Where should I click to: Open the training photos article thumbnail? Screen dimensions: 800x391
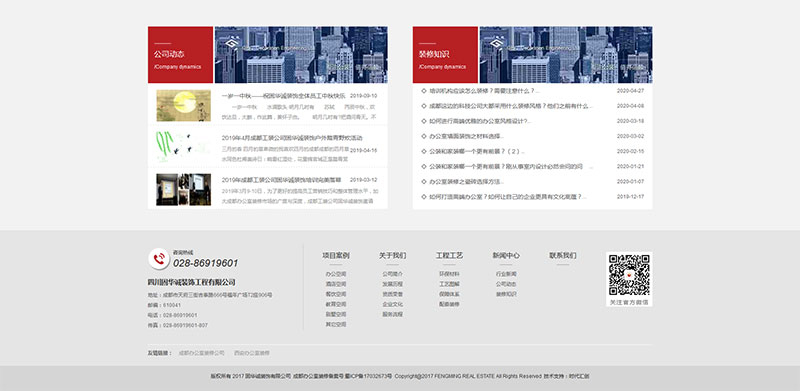pos(184,189)
